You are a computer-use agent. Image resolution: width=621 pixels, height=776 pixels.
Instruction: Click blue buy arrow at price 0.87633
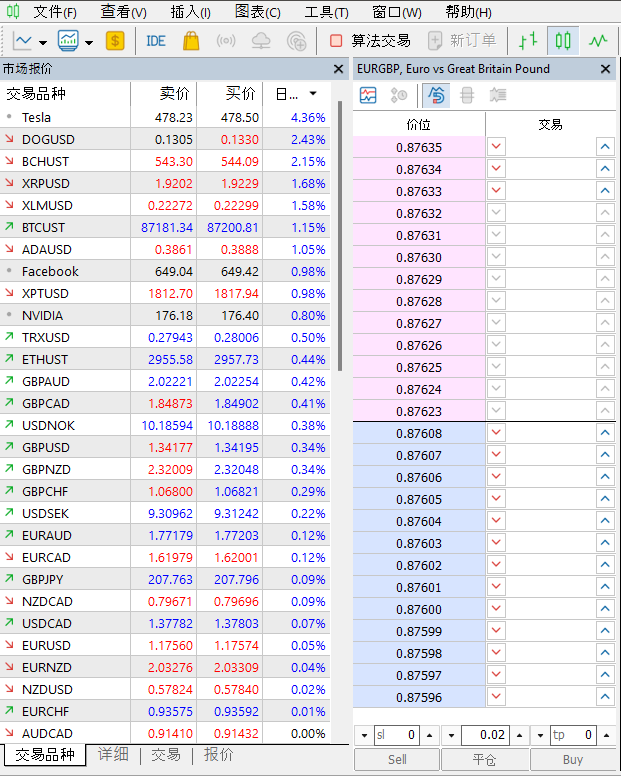pyautogui.click(x=605, y=191)
